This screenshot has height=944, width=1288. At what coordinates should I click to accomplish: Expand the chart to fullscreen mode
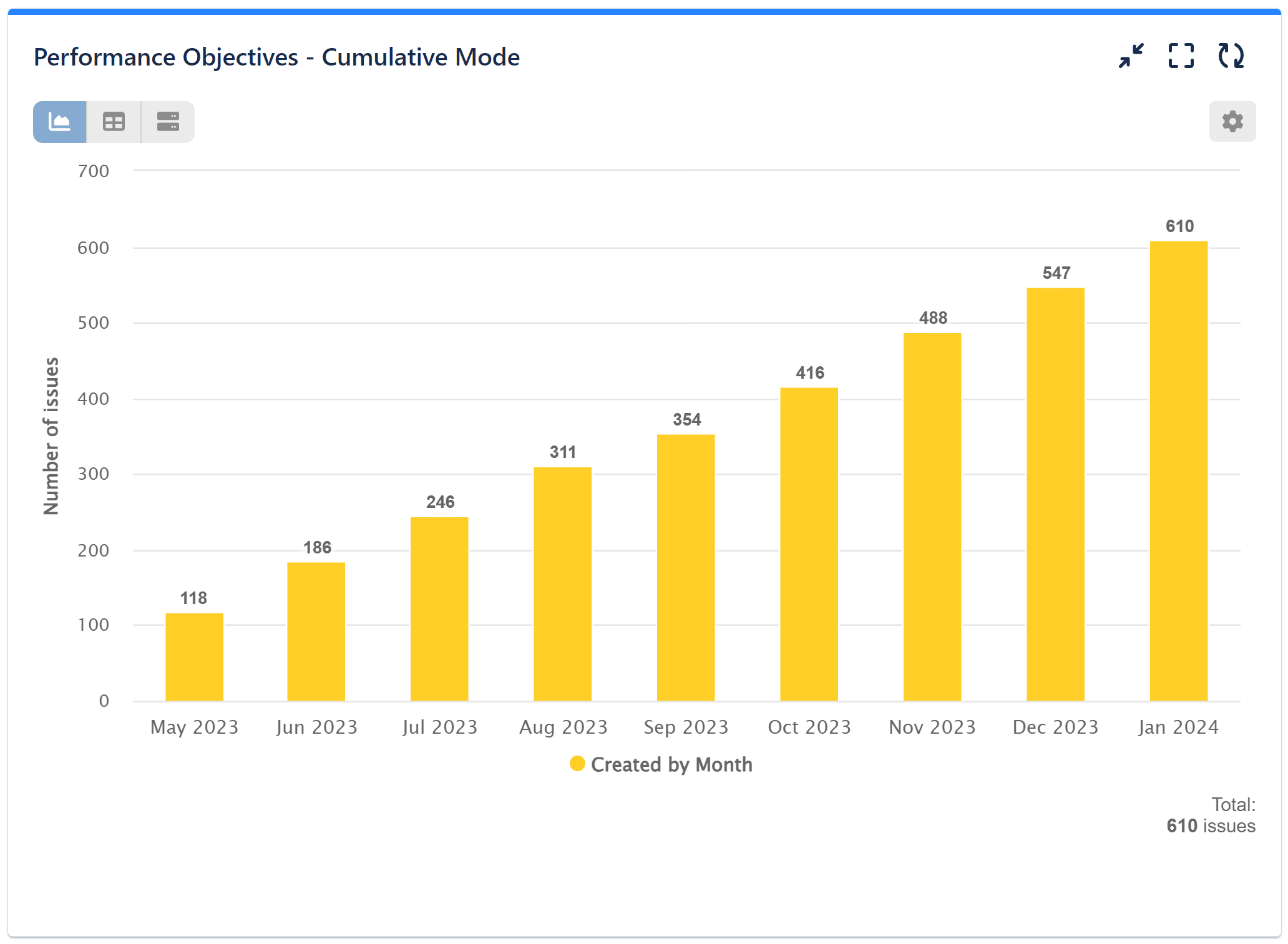[x=1181, y=56]
